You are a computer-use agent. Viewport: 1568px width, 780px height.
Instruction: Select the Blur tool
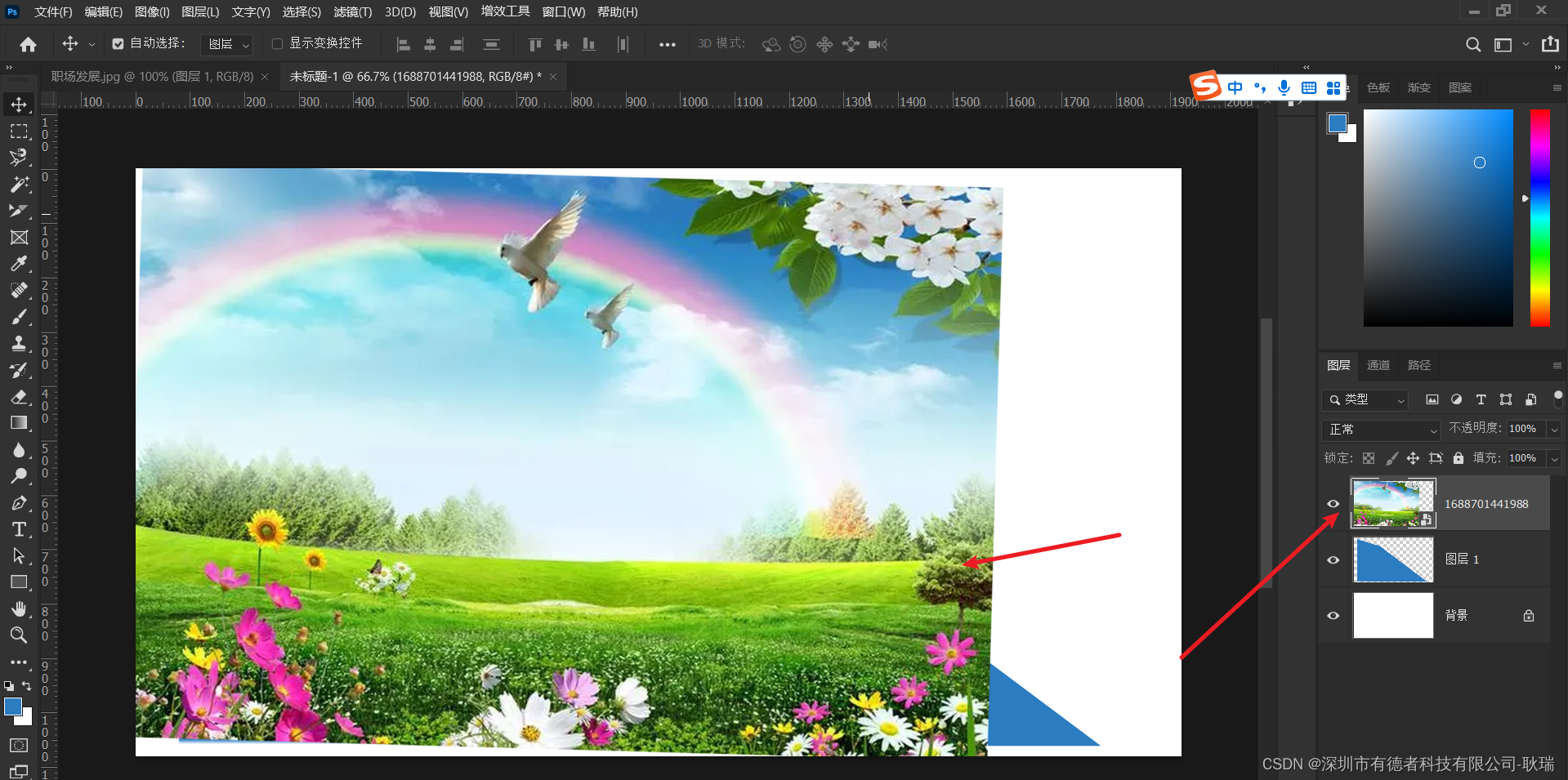click(x=19, y=450)
